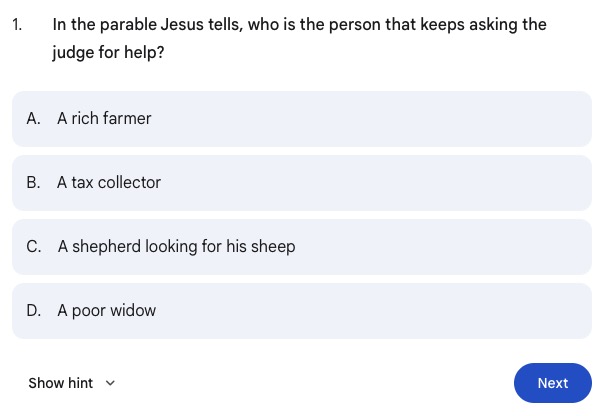Click the Next button

pos(552,383)
